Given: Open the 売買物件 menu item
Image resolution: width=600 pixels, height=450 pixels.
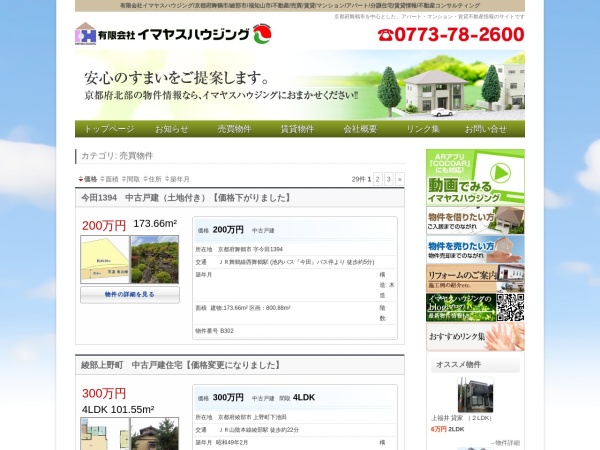Looking at the screenshot, I should click(234, 129).
